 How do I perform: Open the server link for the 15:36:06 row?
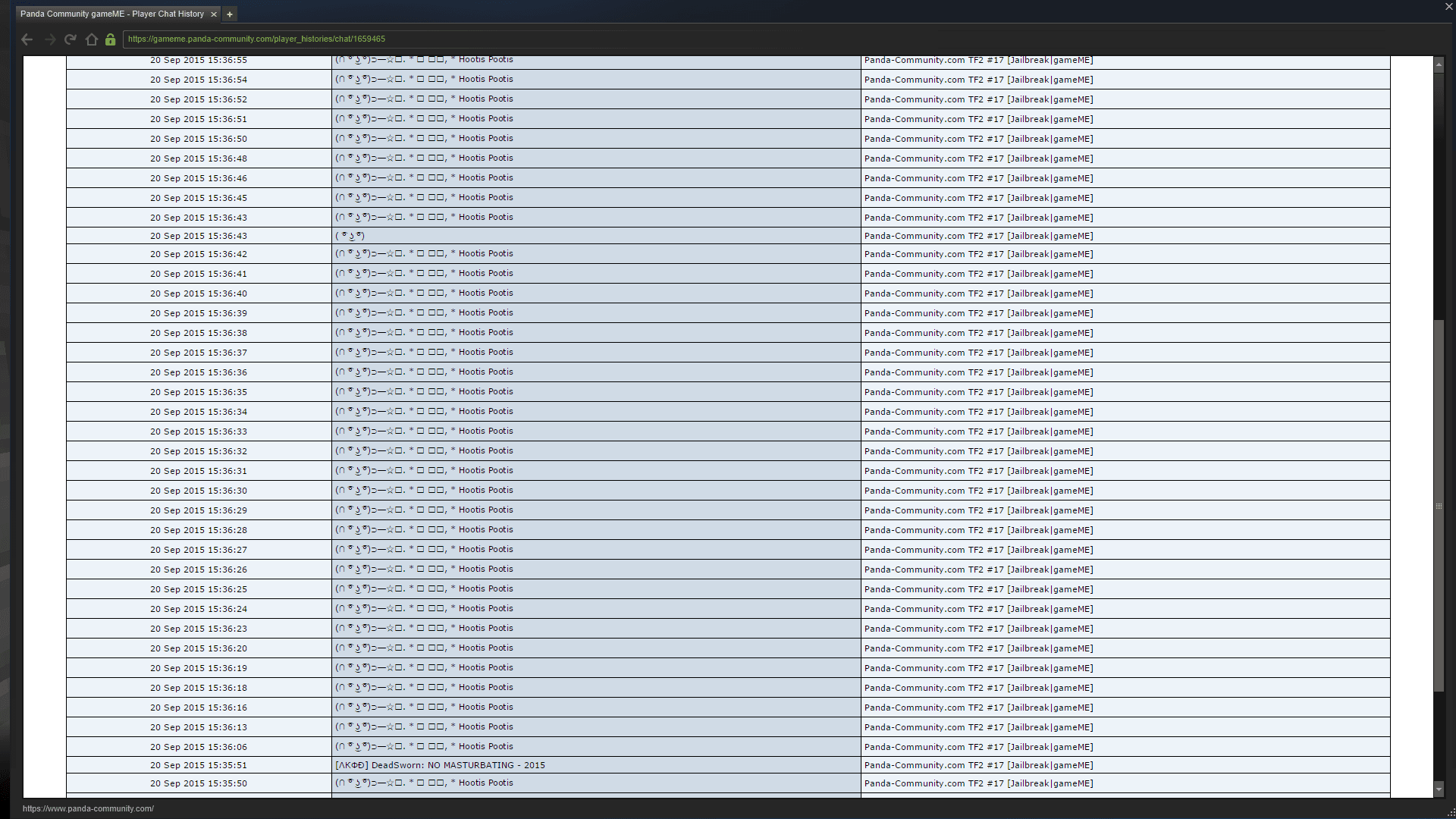(978, 747)
